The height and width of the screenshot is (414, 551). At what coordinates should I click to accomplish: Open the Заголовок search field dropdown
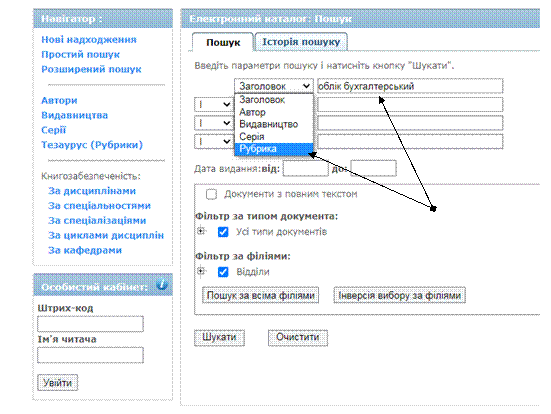274,86
